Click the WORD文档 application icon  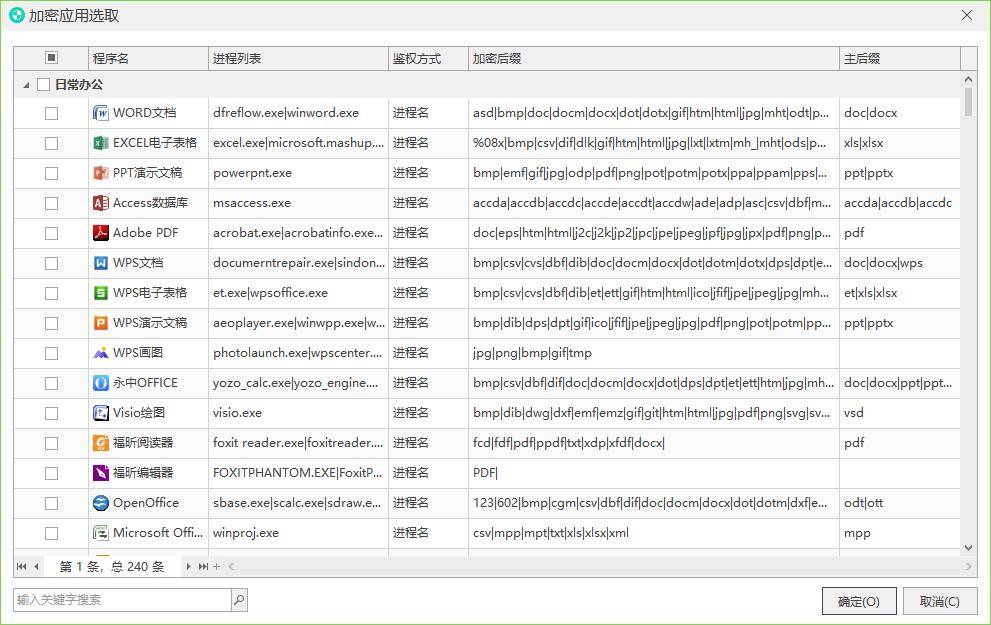100,113
